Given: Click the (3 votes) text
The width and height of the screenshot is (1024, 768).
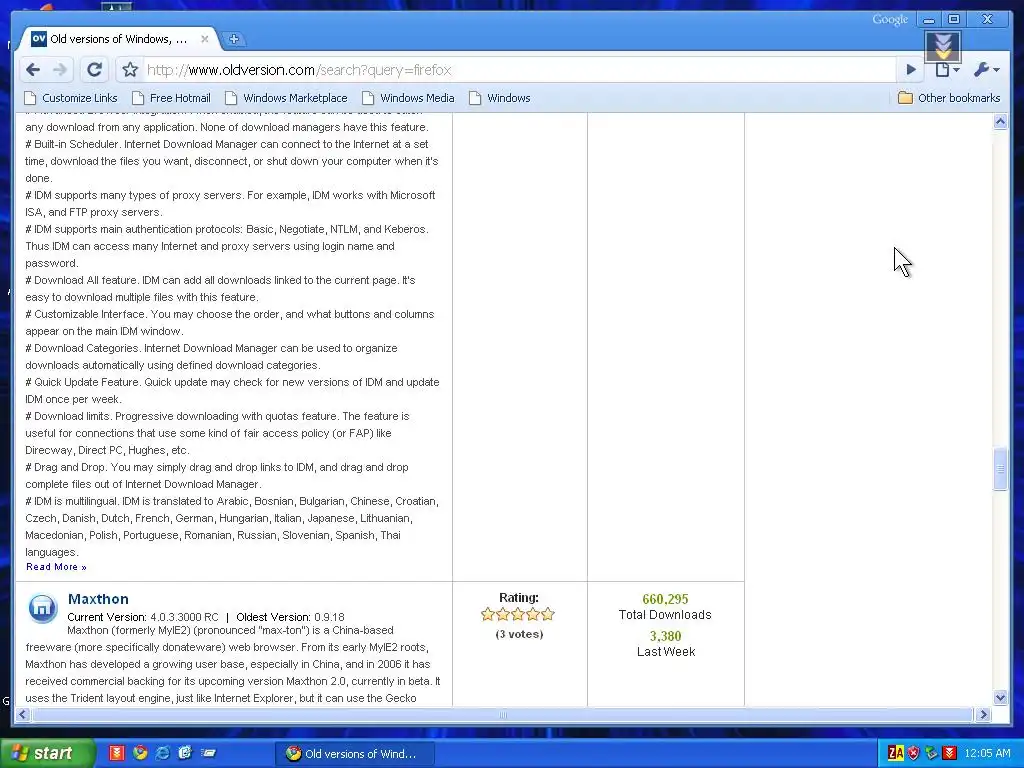Looking at the screenshot, I should [519, 634].
